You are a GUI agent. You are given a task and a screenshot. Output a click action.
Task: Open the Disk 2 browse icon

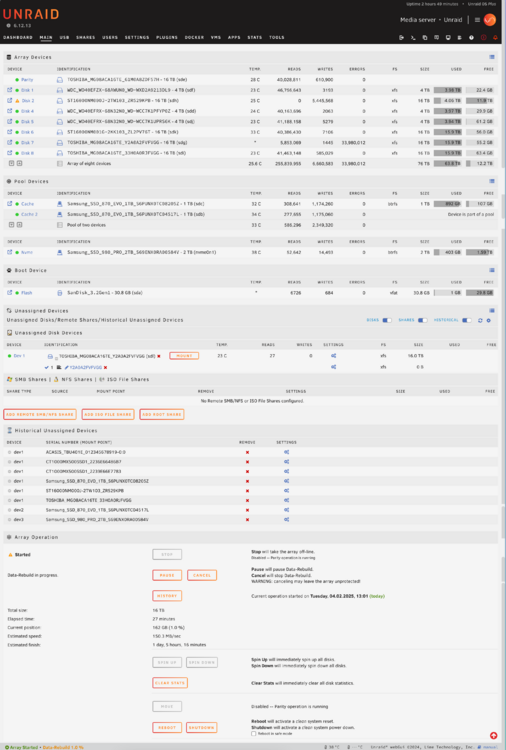tap(10, 100)
